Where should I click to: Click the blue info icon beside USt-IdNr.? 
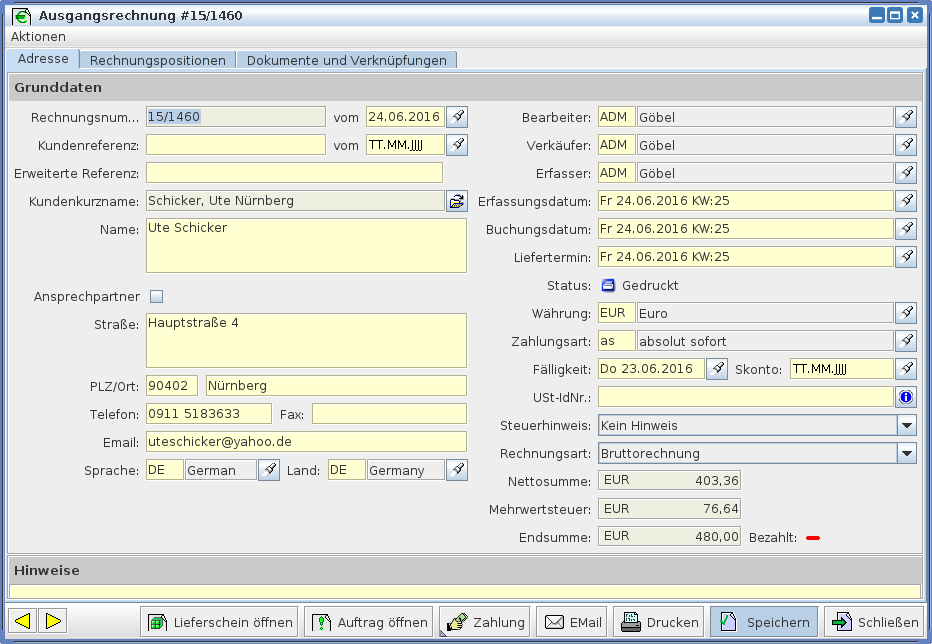(x=905, y=397)
